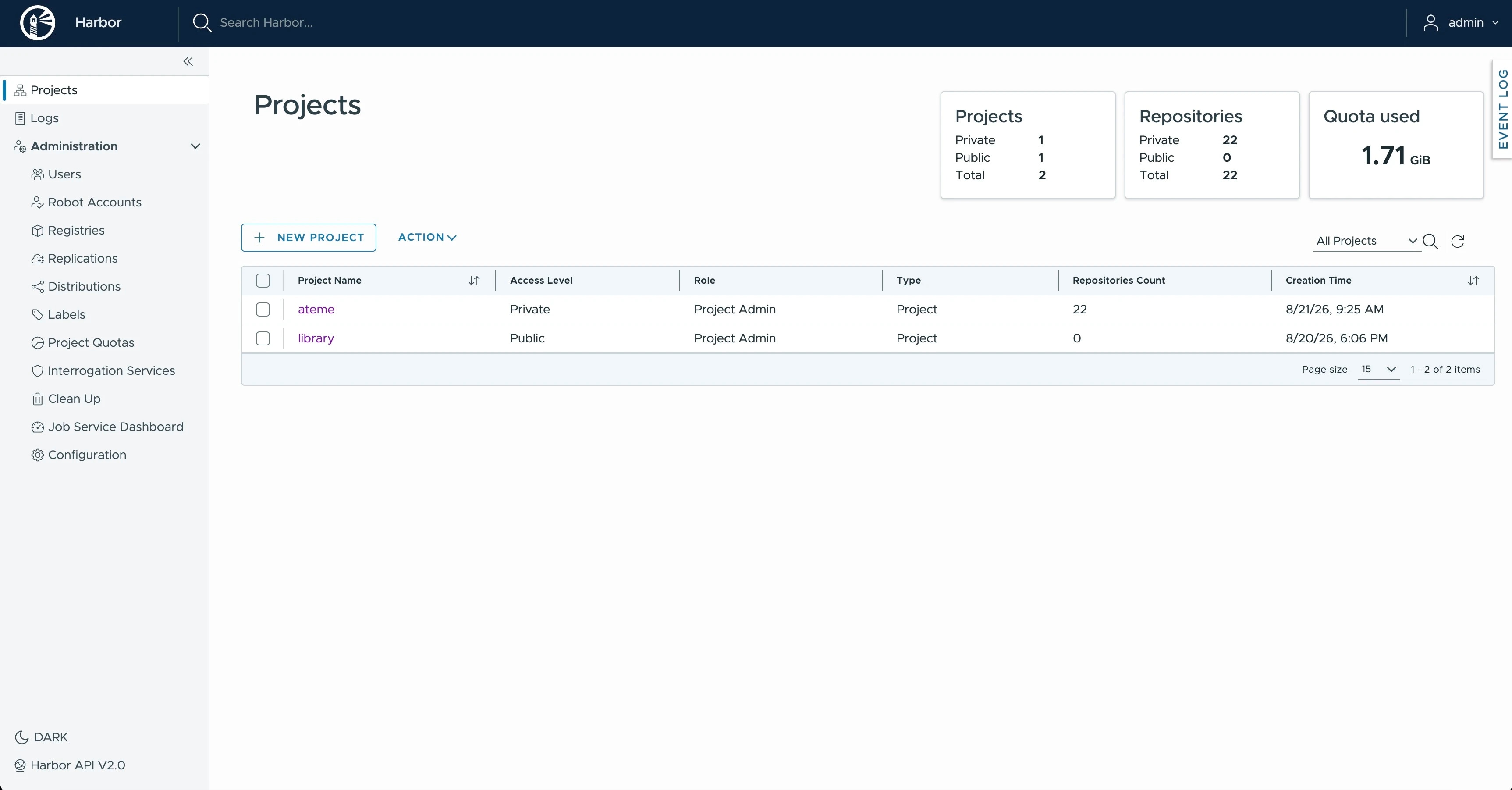The height and width of the screenshot is (790, 1512).
Task: Click the Distributions share icon
Action: pyautogui.click(x=38, y=287)
